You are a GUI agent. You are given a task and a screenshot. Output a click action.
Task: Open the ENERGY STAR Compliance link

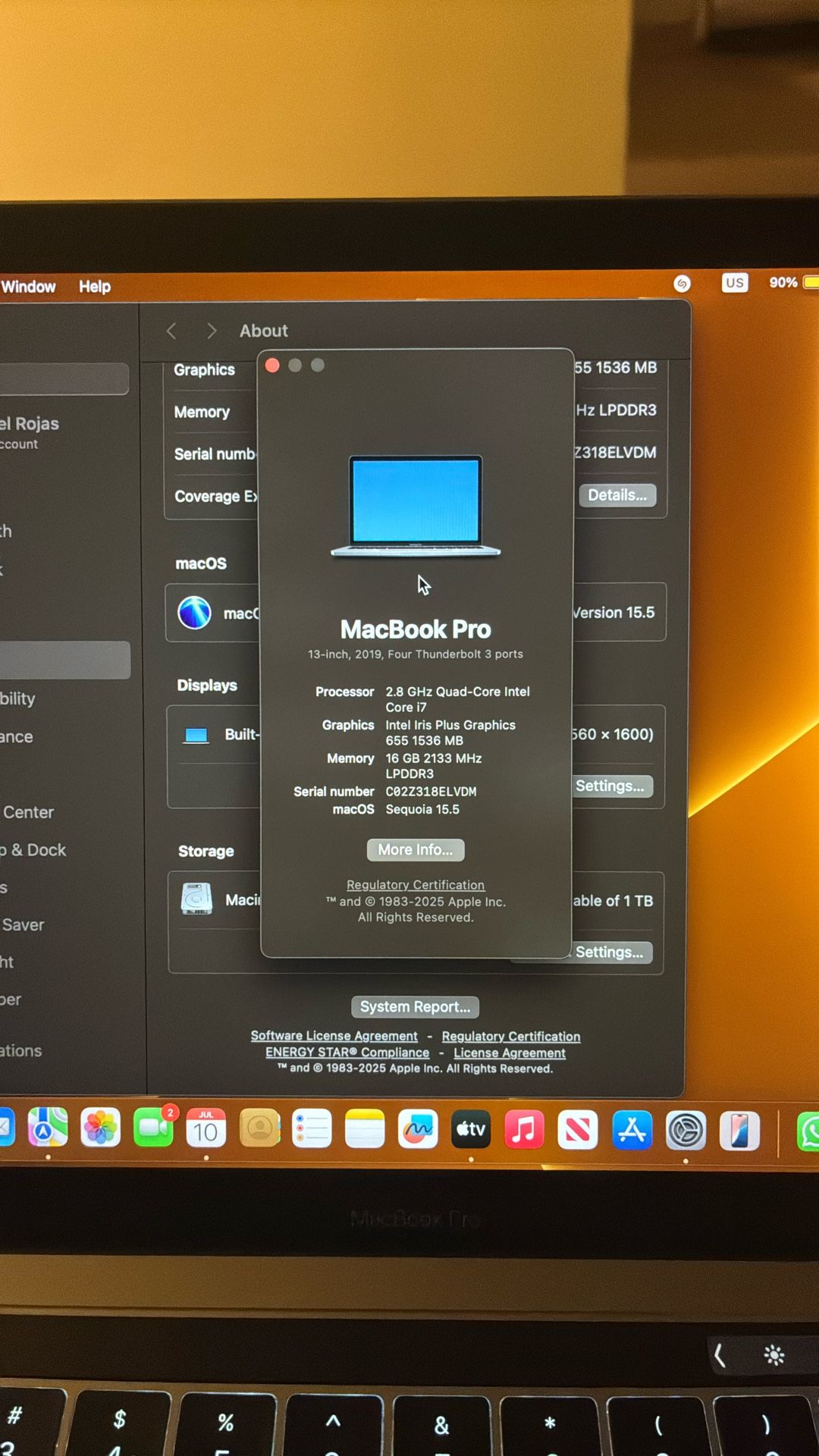347,1053
